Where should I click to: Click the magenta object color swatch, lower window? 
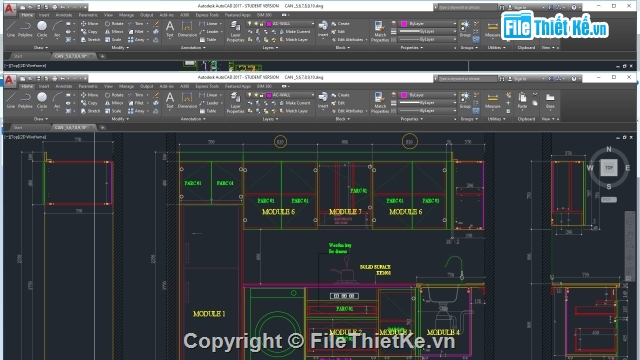(404, 95)
